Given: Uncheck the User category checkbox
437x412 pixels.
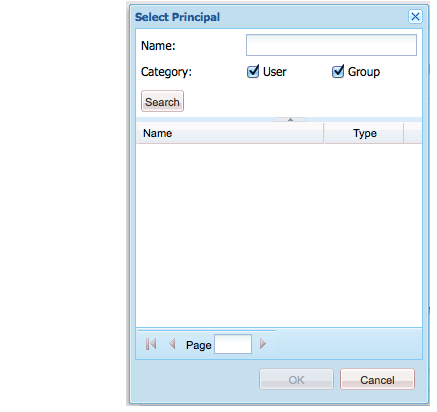Looking at the screenshot, I should (x=253, y=71).
